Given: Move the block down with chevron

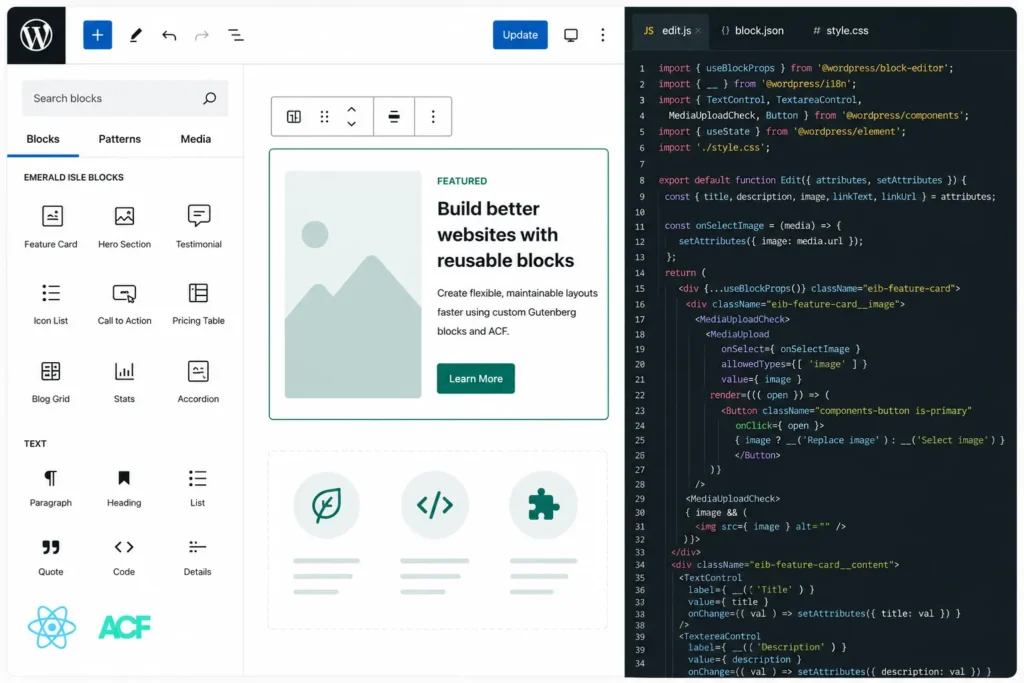Looking at the screenshot, I should click(351, 123).
